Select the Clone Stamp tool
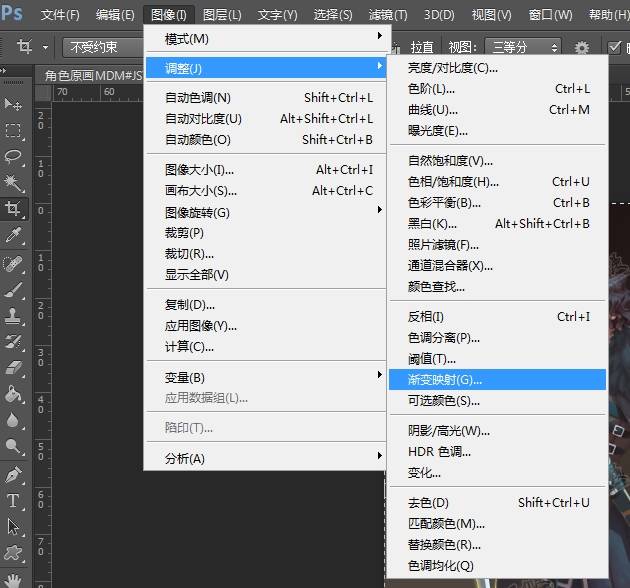 (x=13, y=316)
